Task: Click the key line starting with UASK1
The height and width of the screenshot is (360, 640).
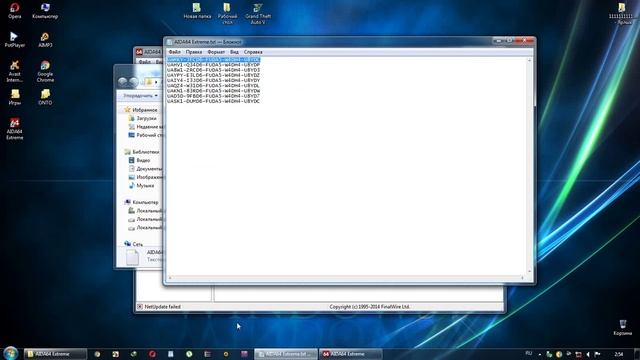Action: point(213,101)
